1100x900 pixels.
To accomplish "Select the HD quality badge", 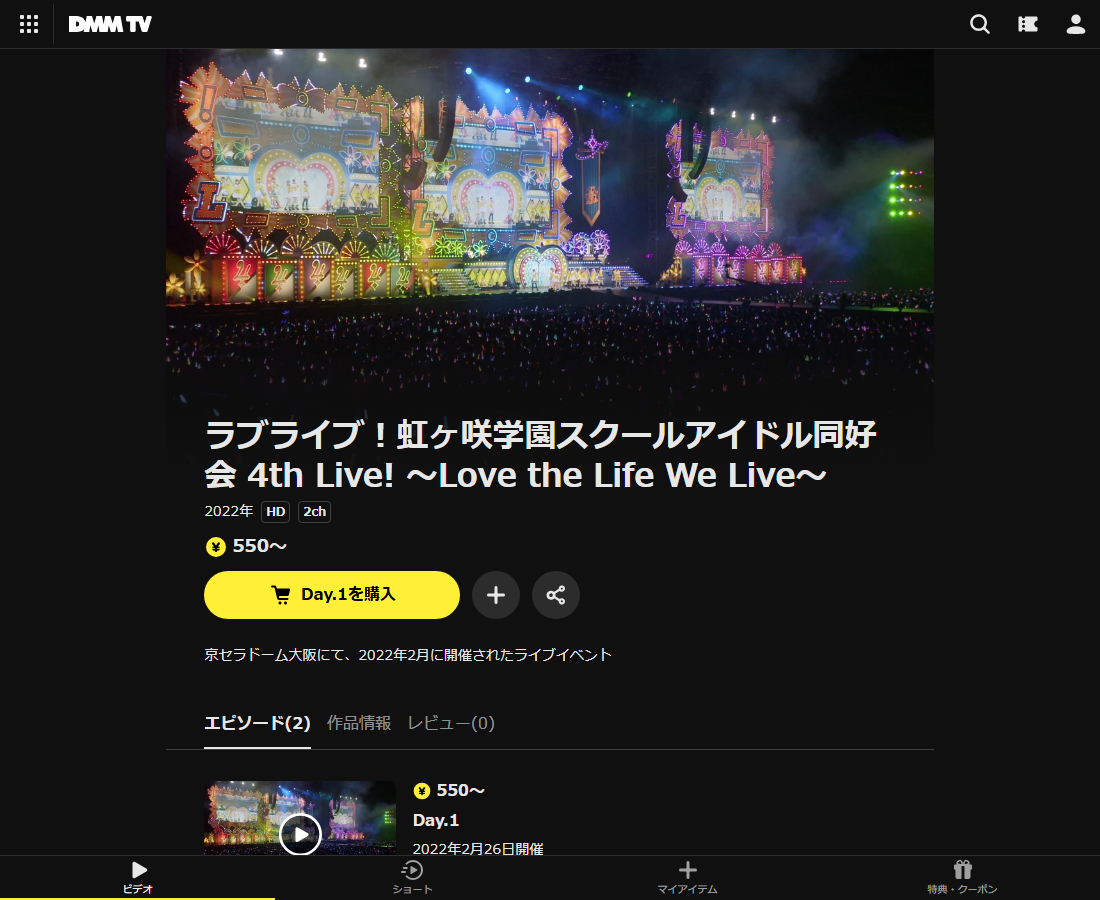I will tap(276, 511).
